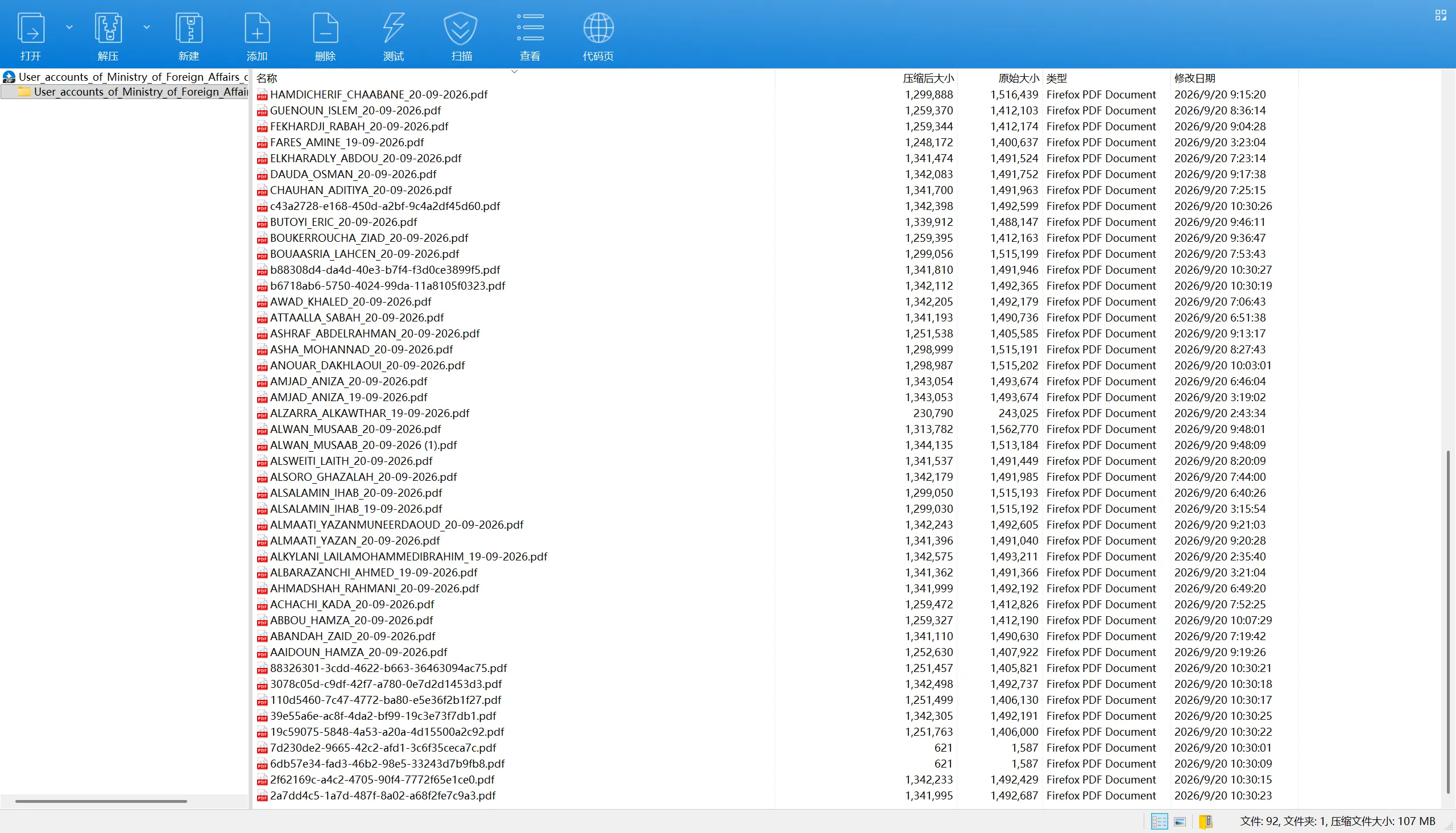
Task: Click the sort chevron above the 名称 column
Action: pyautogui.click(x=514, y=72)
